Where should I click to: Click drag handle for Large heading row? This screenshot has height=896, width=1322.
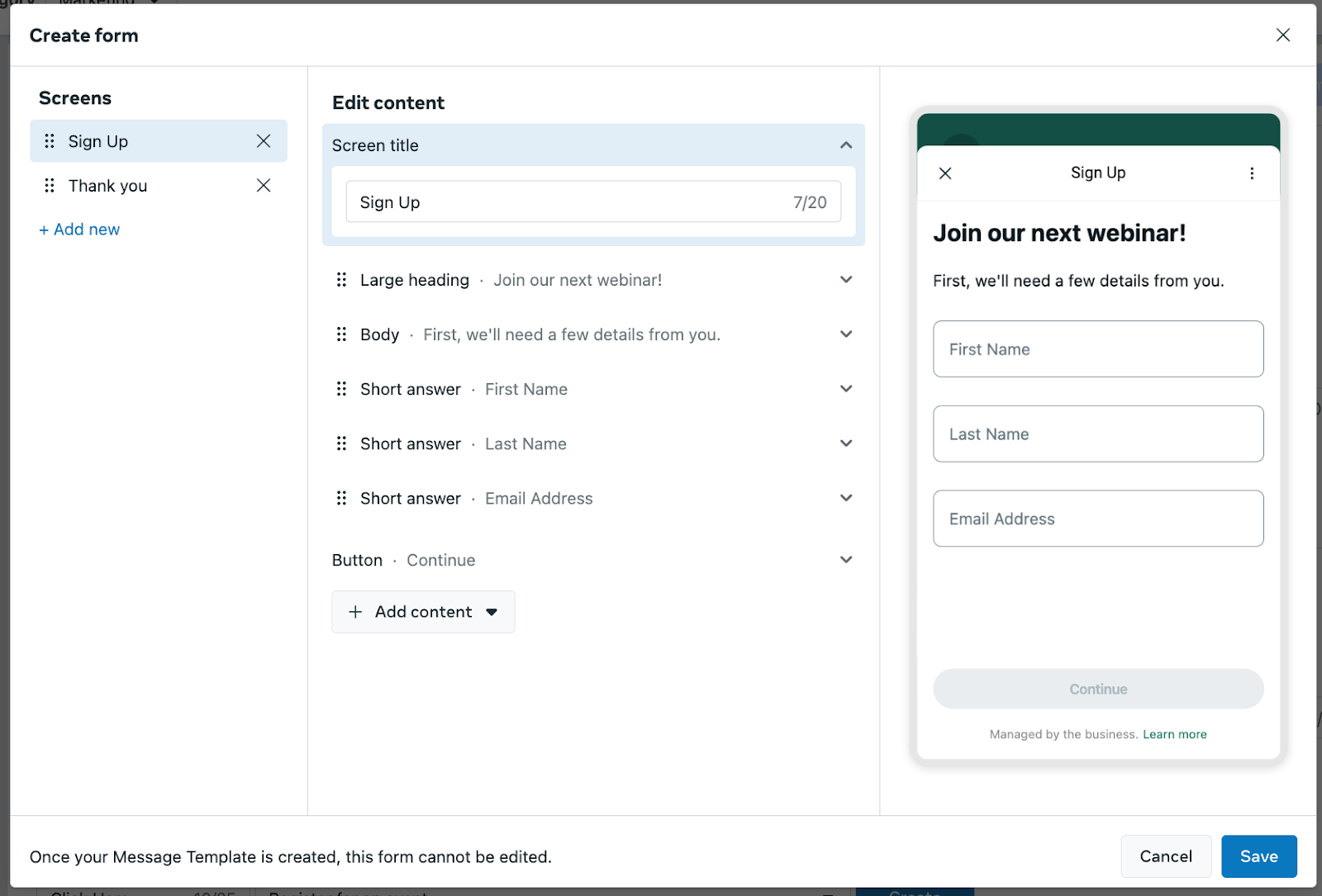pyautogui.click(x=341, y=280)
